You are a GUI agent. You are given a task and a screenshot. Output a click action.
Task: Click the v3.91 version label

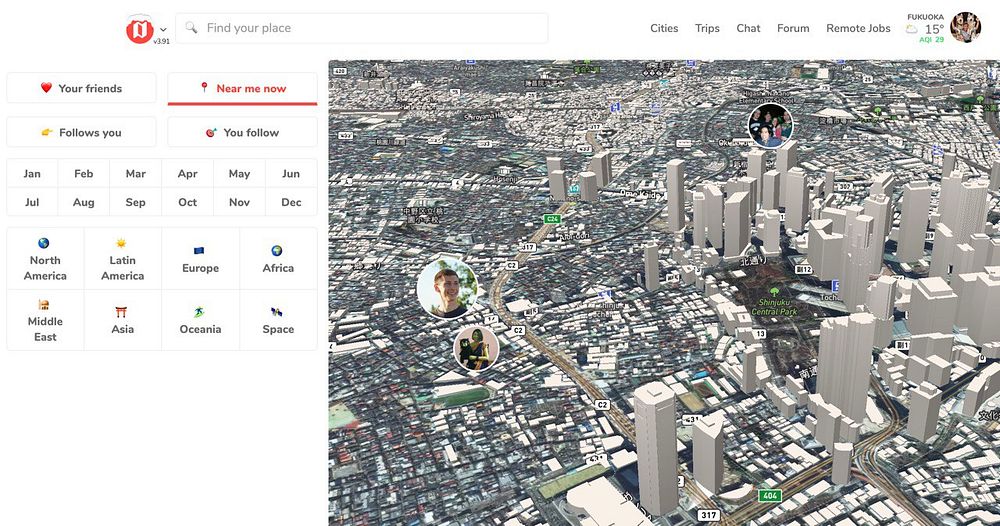[x=161, y=41]
